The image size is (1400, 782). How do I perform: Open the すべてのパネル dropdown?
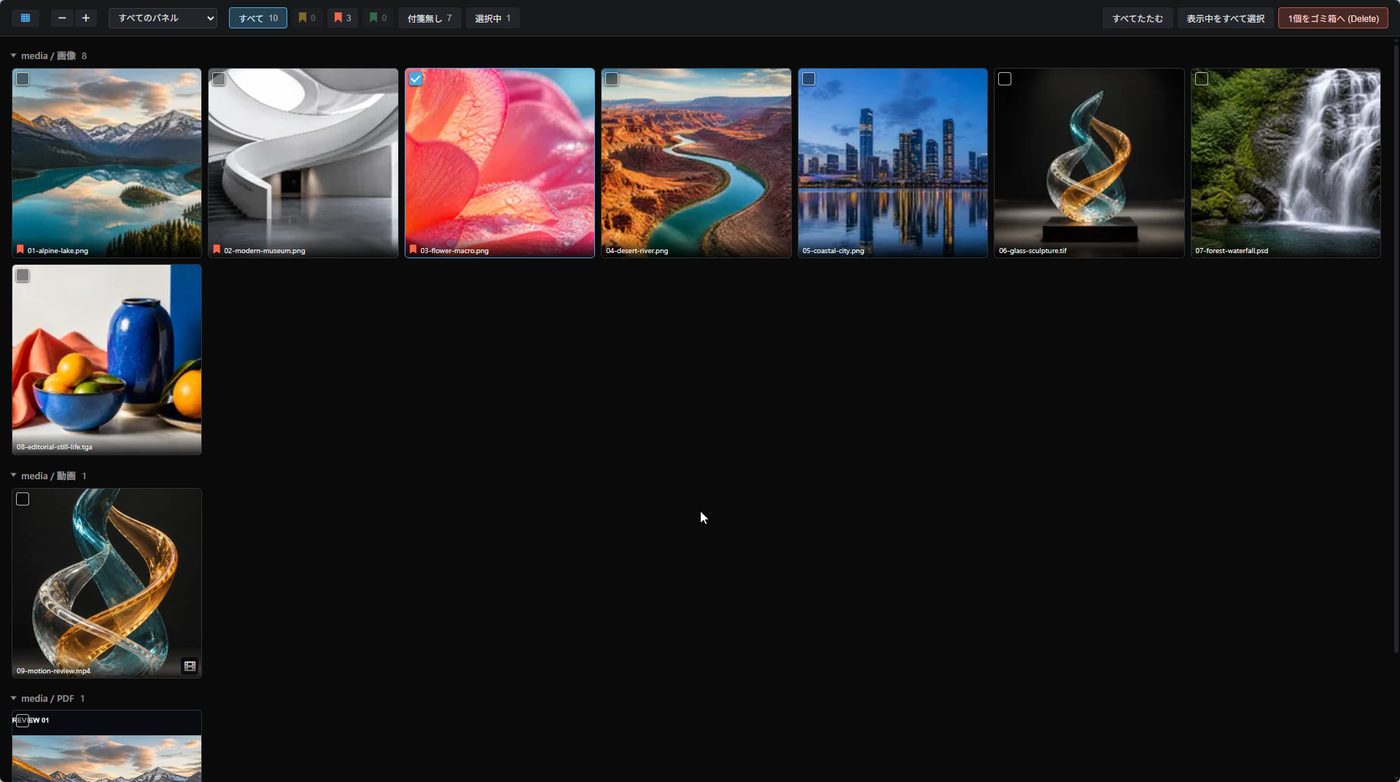(163, 18)
